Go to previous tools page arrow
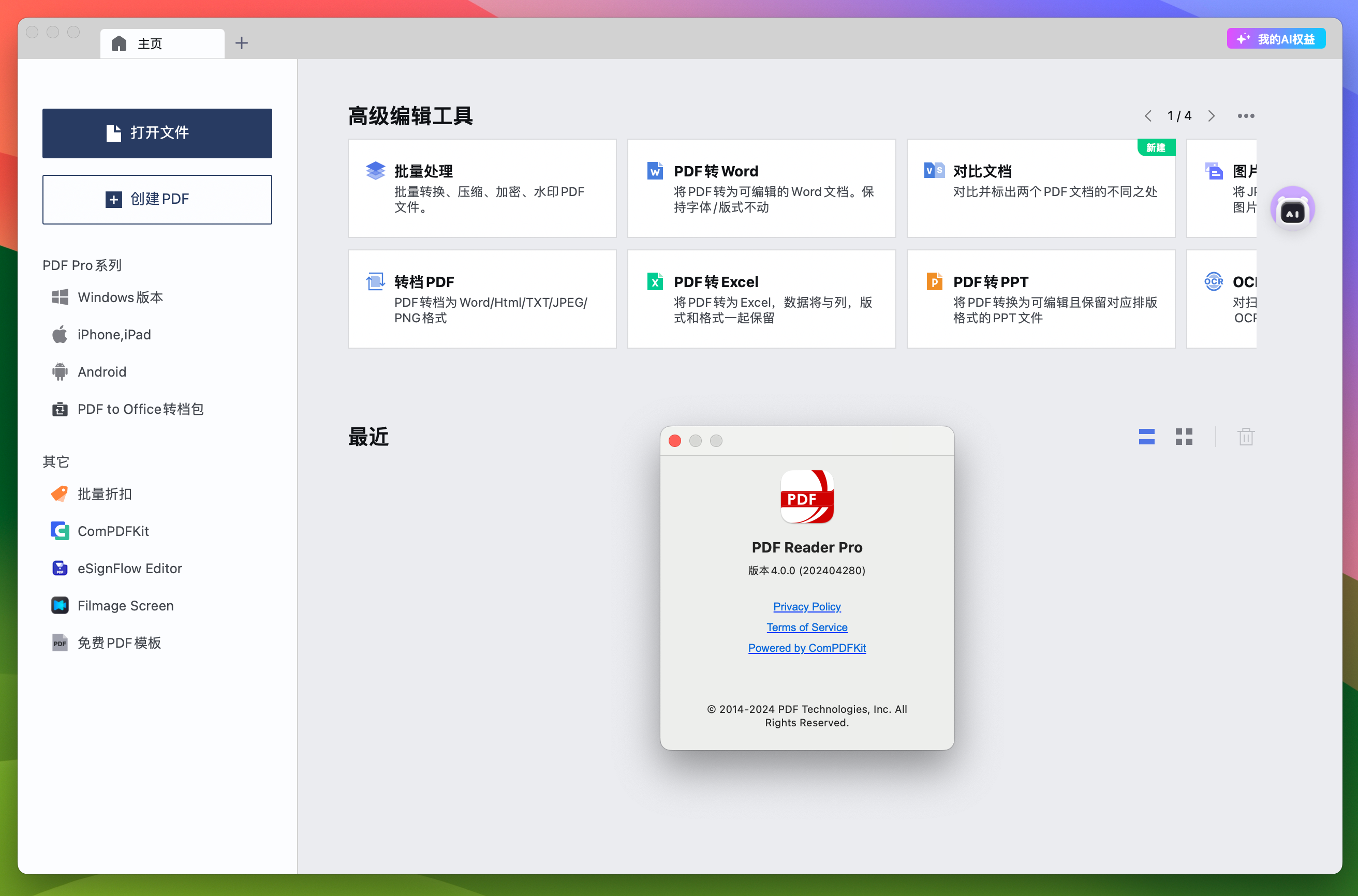Image resolution: width=1358 pixels, height=896 pixels. pyautogui.click(x=1148, y=116)
